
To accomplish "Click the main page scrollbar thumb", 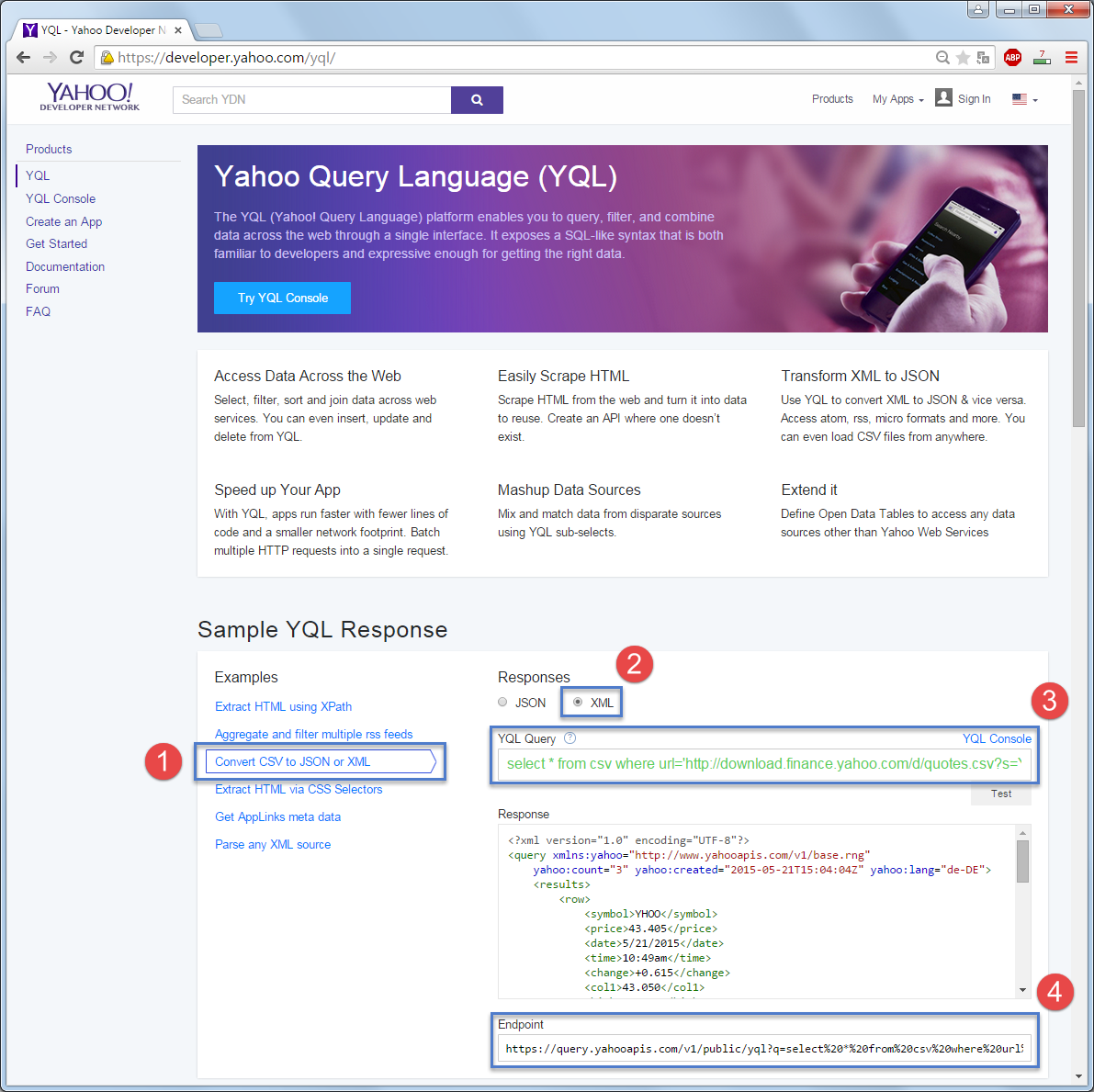I will point(1078,258).
